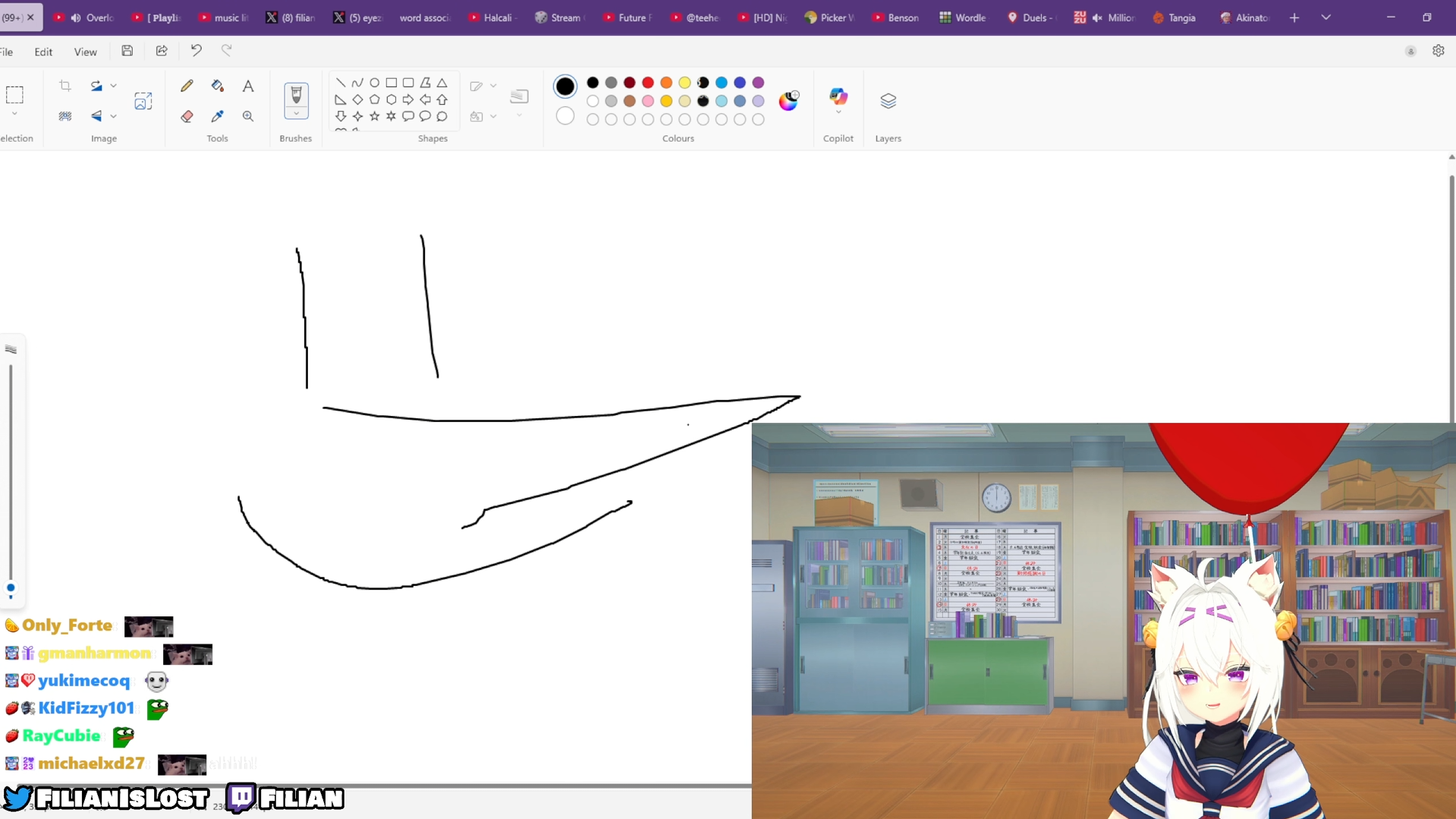Choose the Triangle shape
Screen dimensions: 1456x819
(442, 83)
